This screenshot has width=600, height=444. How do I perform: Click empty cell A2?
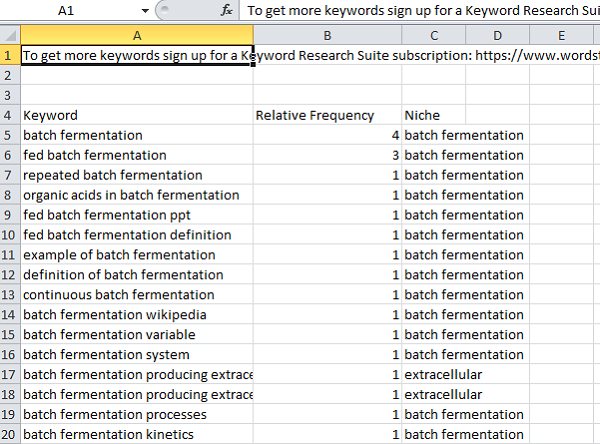click(137, 75)
